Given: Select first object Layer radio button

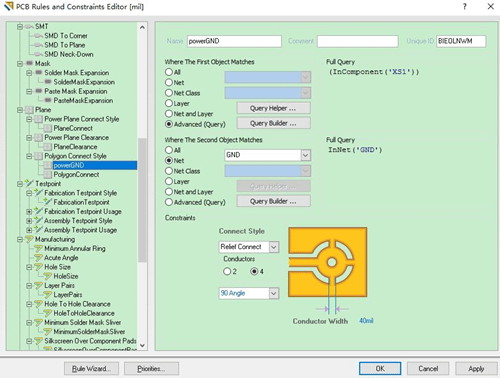Looking at the screenshot, I should click(169, 103).
